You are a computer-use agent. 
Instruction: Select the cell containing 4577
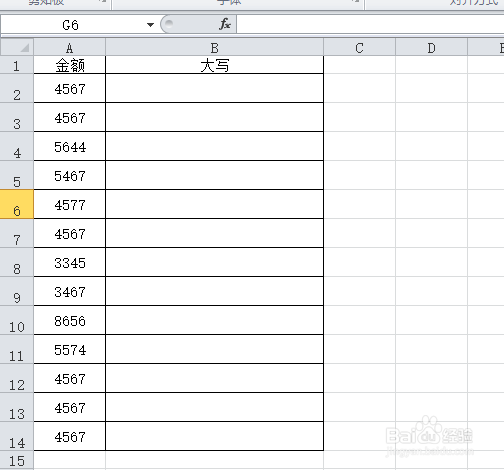tap(70, 204)
